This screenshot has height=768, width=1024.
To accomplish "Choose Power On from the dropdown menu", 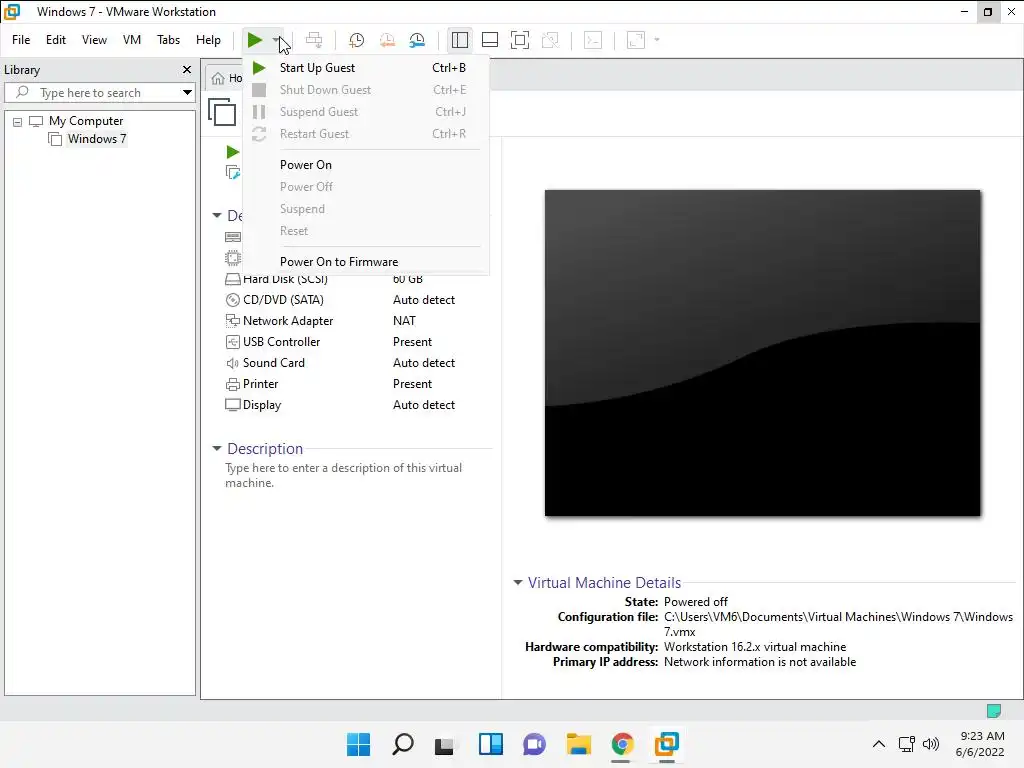I will pos(366,165).
